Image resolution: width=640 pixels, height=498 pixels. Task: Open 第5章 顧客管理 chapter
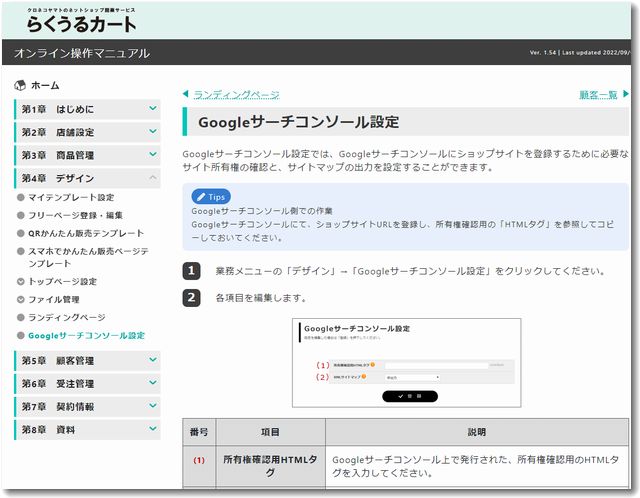tap(87, 360)
